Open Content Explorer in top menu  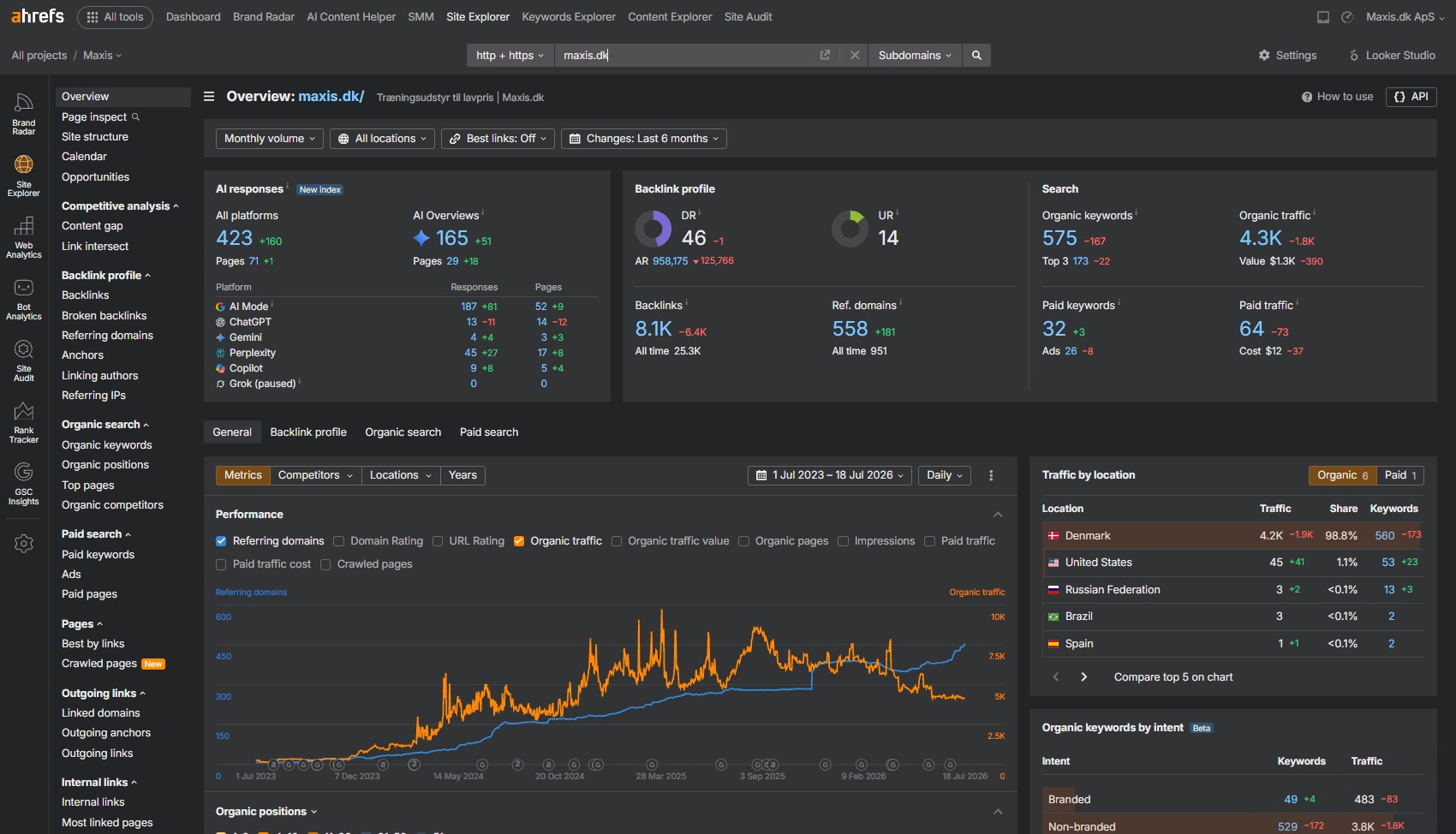click(x=670, y=17)
